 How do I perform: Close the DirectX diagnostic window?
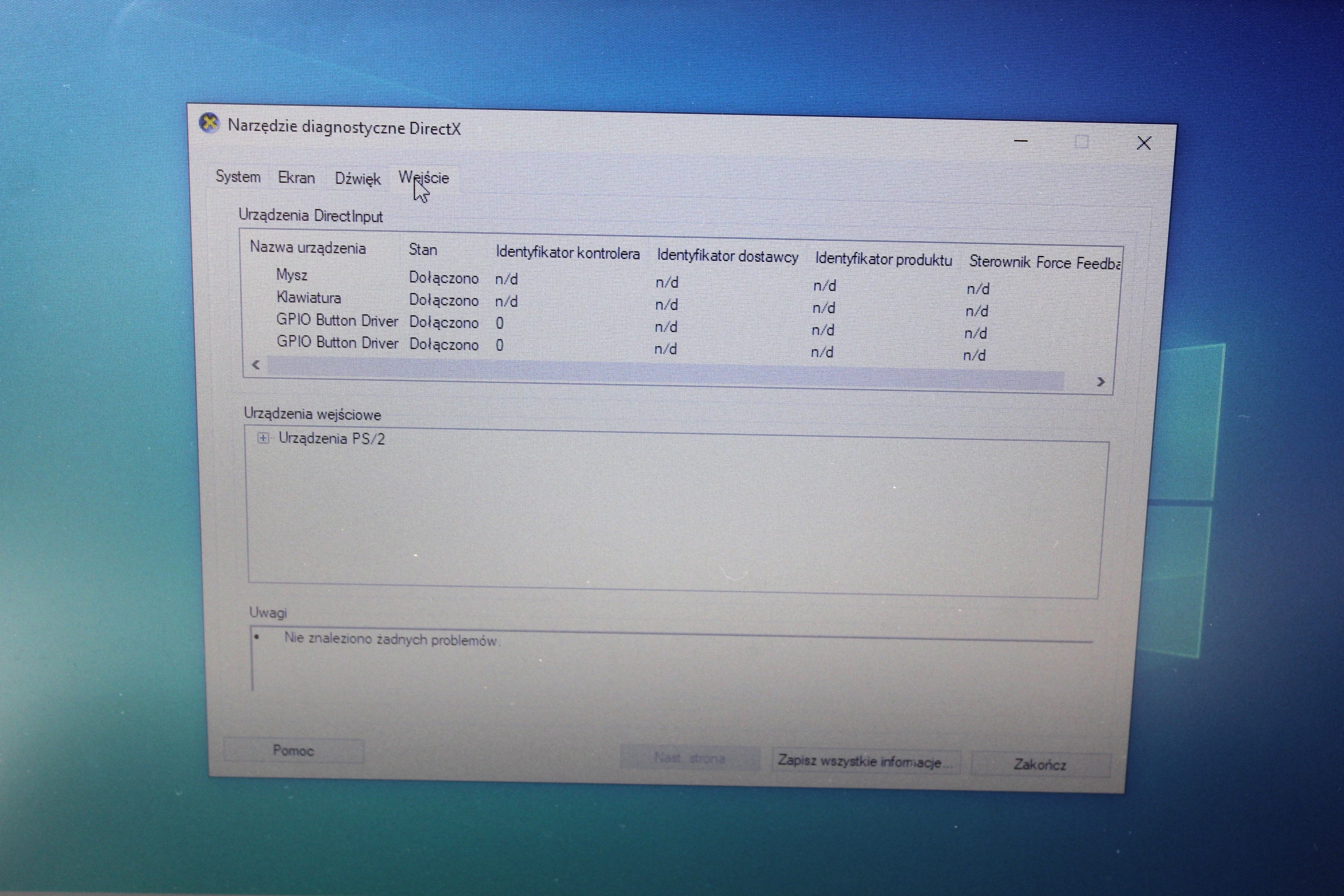pos(1143,143)
